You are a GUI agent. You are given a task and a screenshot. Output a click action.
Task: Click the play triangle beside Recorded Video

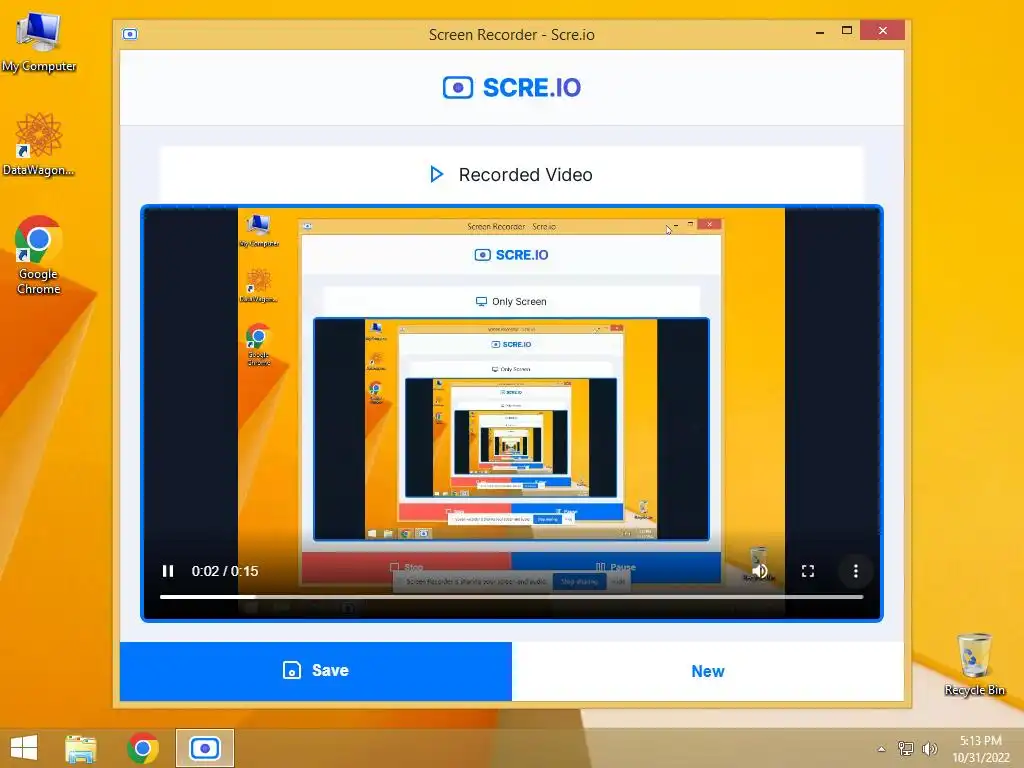pyautogui.click(x=436, y=174)
